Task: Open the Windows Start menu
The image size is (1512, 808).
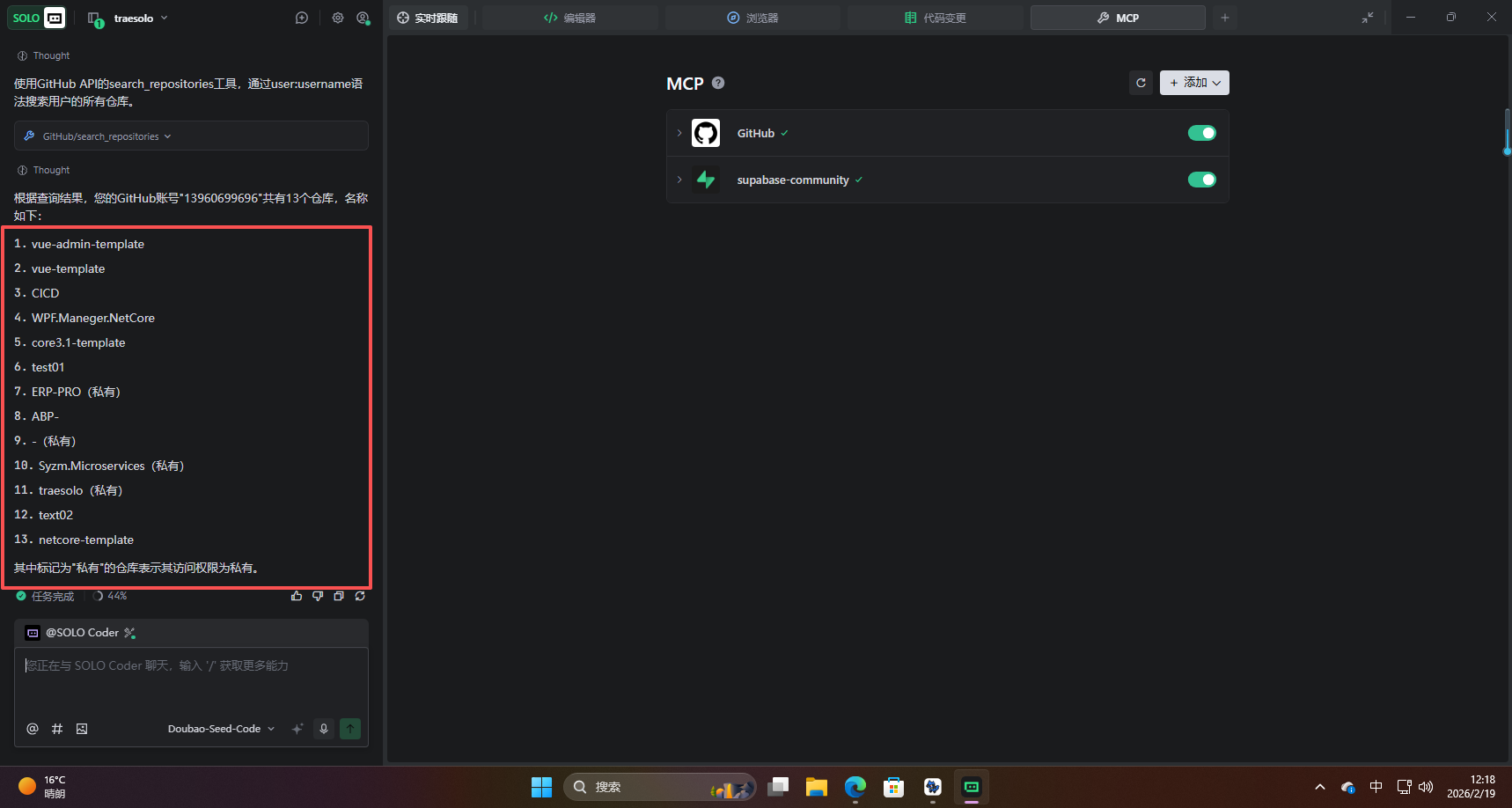Action: click(x=542, y=787)
